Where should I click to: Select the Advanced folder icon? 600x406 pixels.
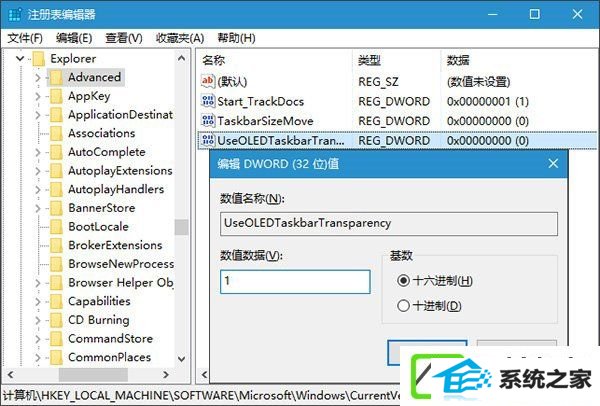coord(56,77)
